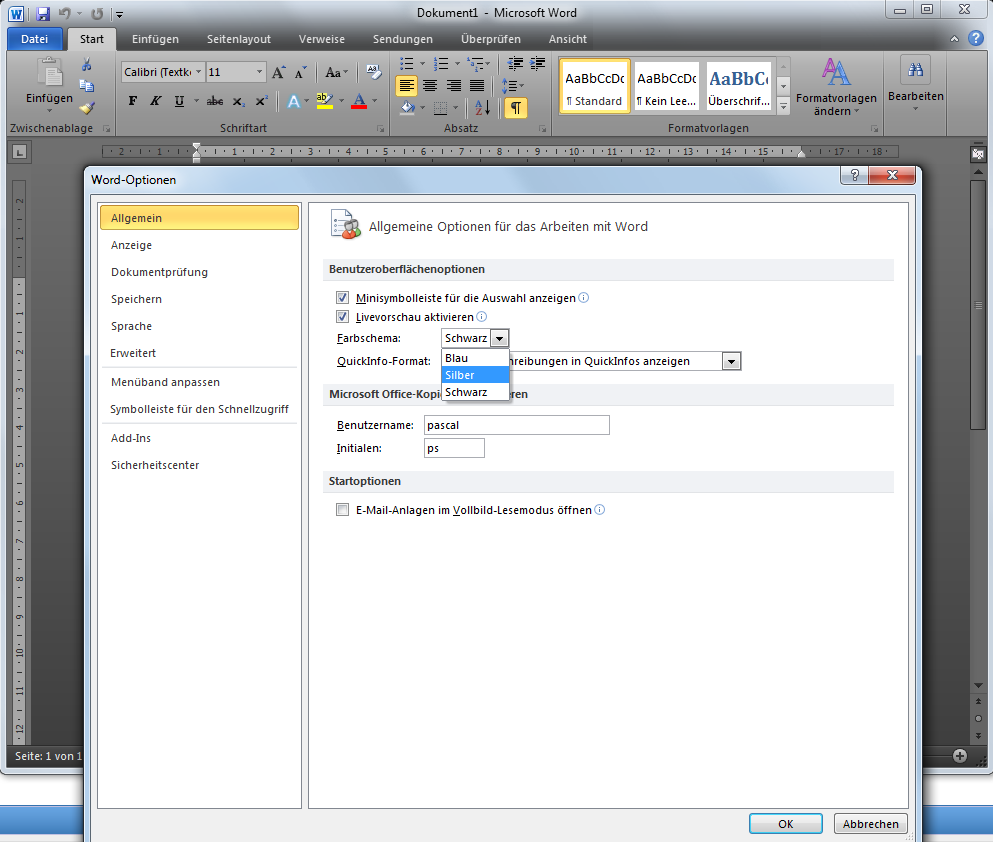Click the Copy icon in Zwischenablage

click(x=87, y=85)
